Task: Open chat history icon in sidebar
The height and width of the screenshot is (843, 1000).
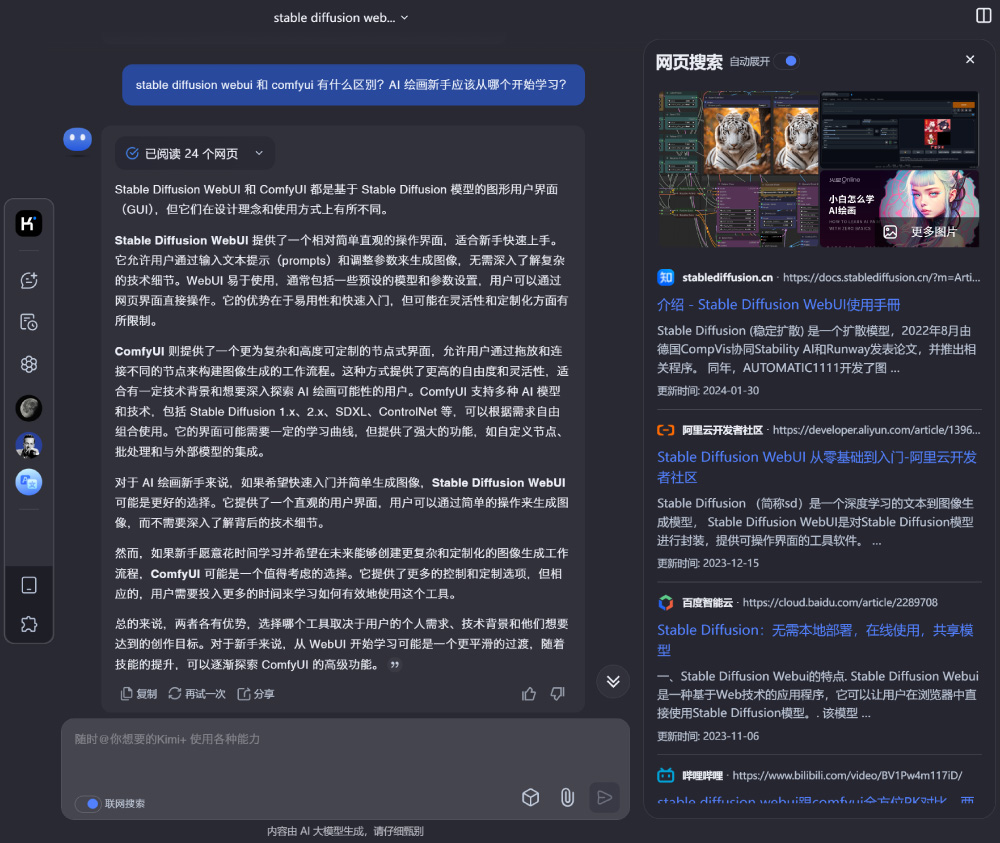Action: tap(28, 321)
